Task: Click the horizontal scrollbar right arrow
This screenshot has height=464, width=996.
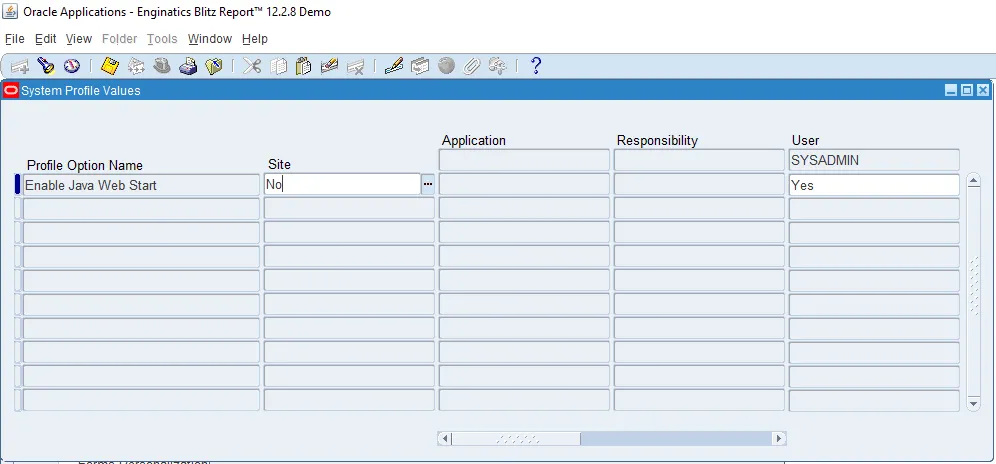Action: coord(778,439)
